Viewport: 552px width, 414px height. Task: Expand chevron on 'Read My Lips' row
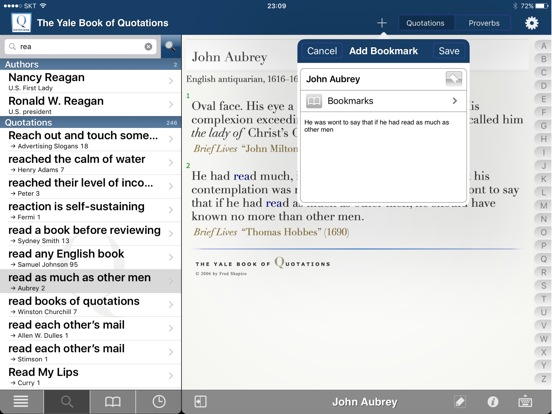pyautogui.click(x=171, y=376)
